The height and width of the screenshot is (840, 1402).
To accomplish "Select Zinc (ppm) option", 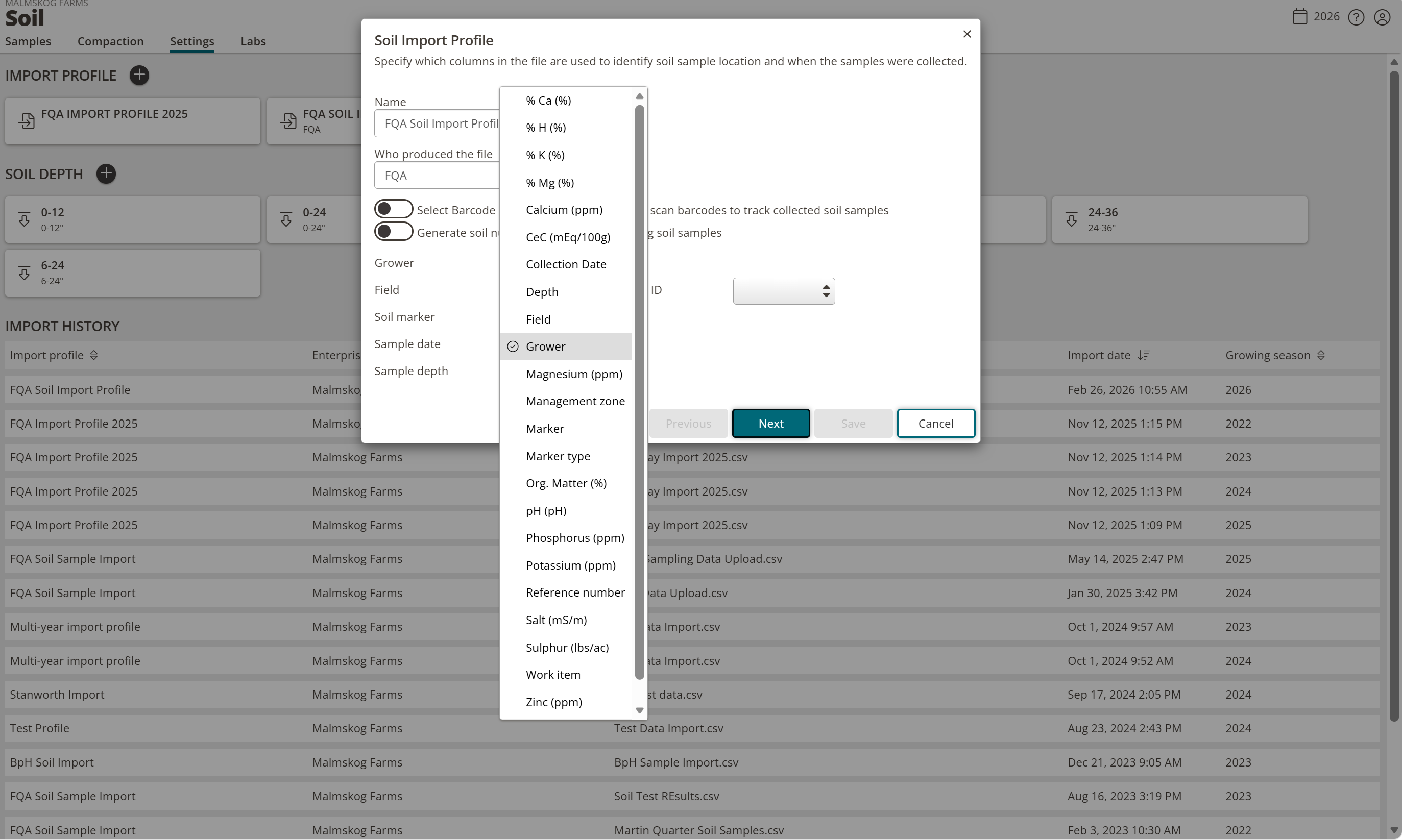I will click(566, 702).
